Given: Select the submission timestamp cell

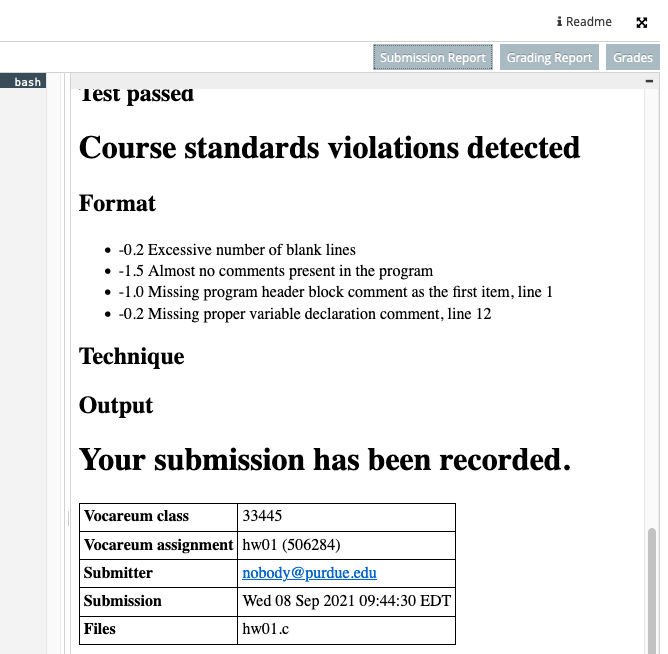Looking at the screenshot, I should point(346,601).
